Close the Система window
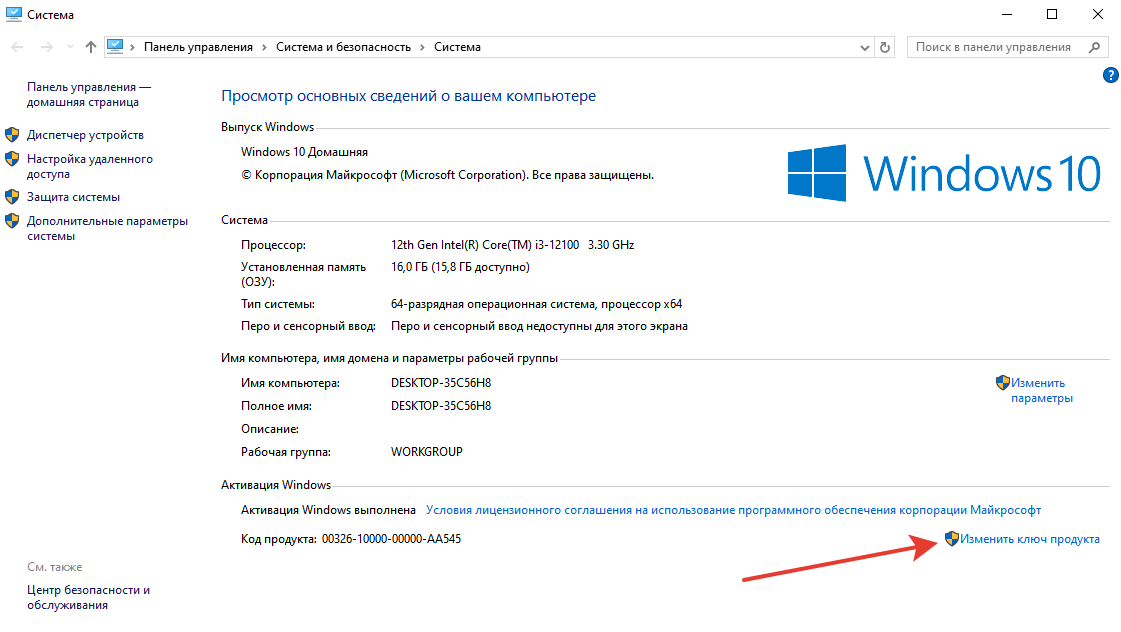 coord(1097,14)
